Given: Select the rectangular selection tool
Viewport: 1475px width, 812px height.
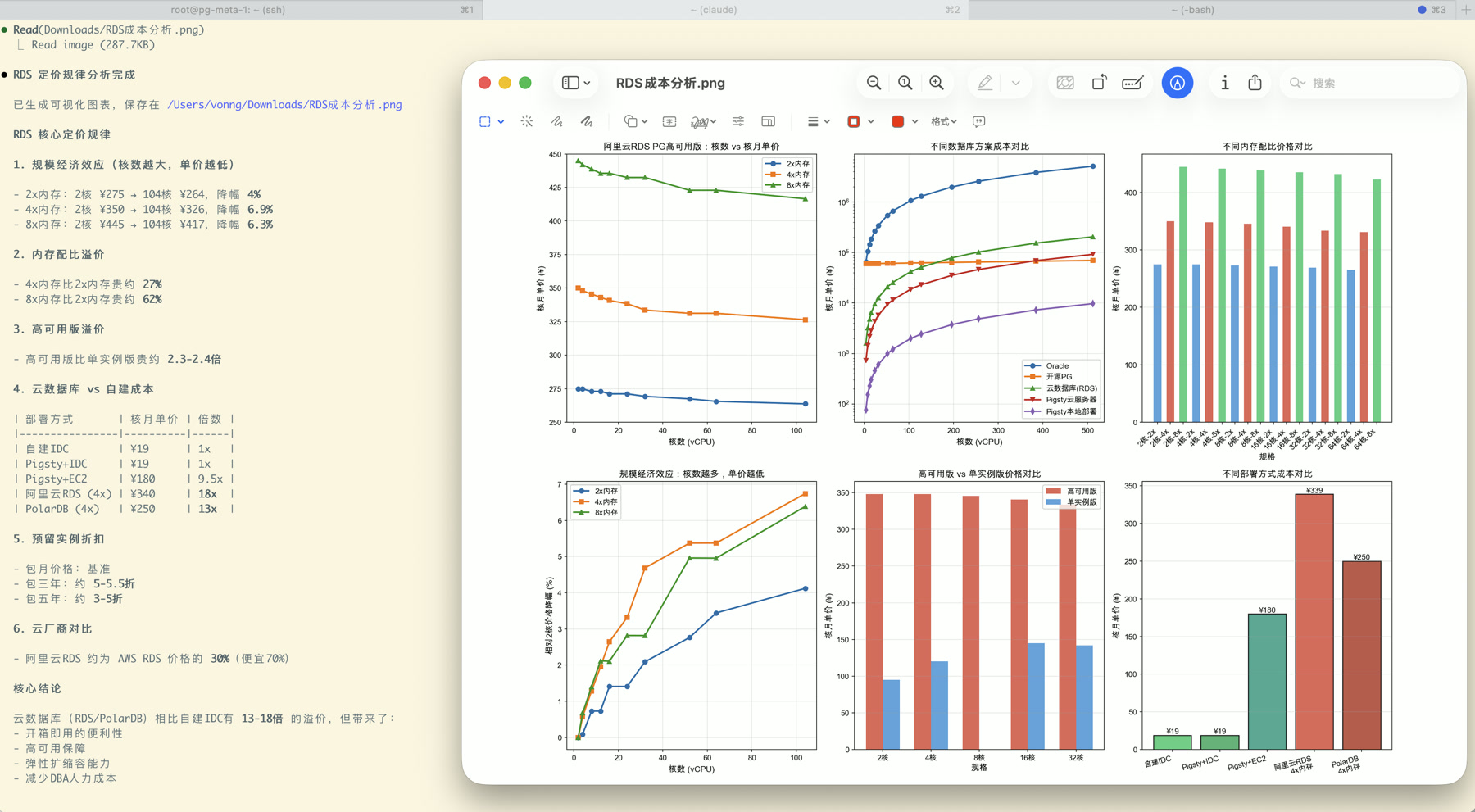Looking at the screenshot, I should point(486,120).
